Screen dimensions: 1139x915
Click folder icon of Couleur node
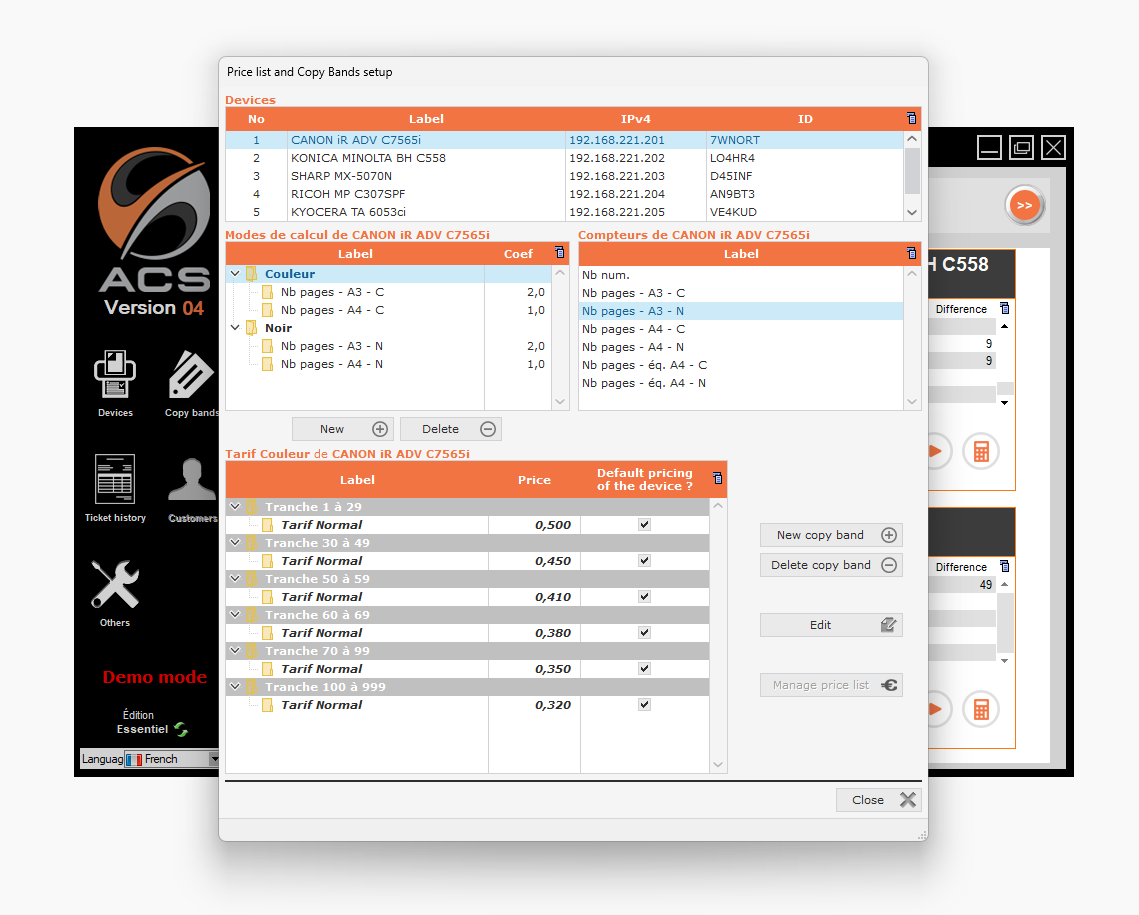251,274
